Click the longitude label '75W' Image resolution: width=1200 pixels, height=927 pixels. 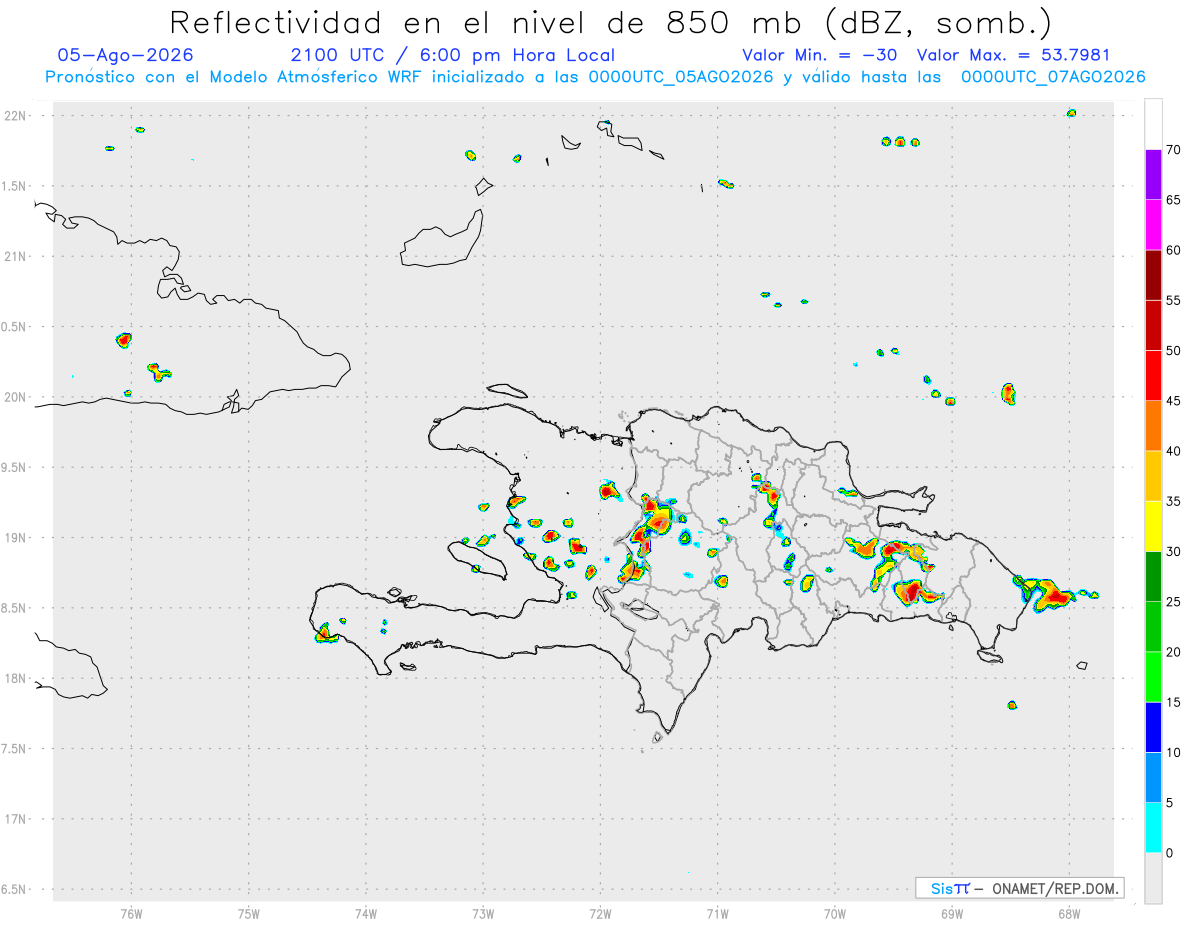tap(249, 913)
